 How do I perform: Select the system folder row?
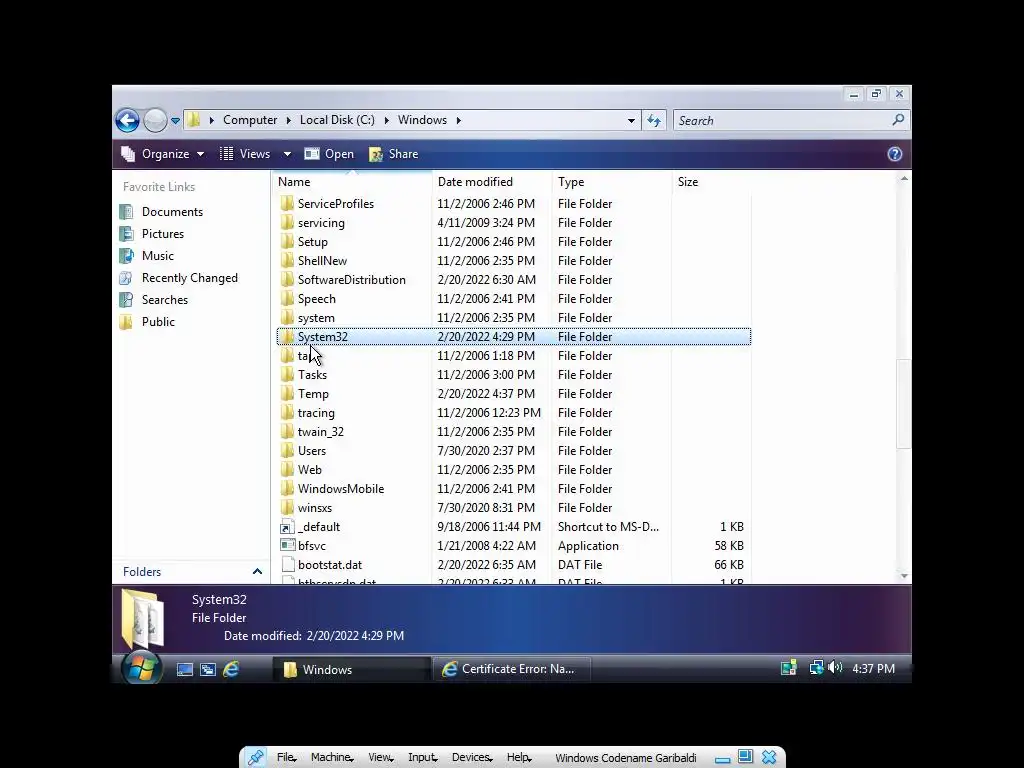pyautogui.click(x=514, y=317)
